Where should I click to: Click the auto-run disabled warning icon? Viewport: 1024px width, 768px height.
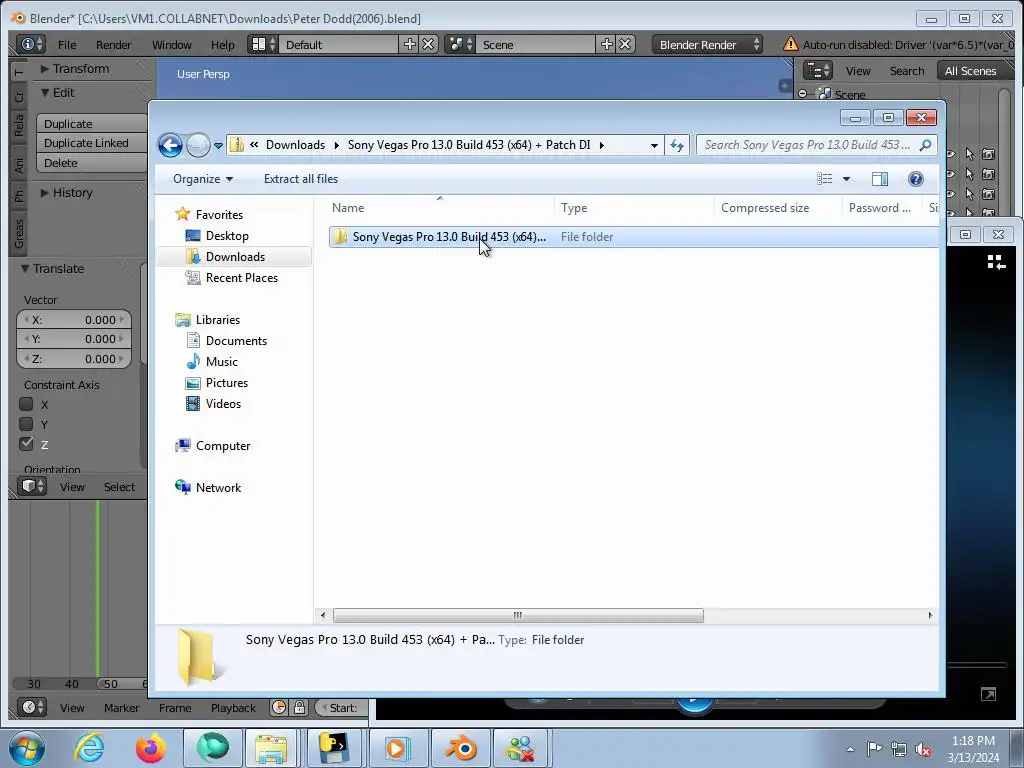tap(790, 44)
